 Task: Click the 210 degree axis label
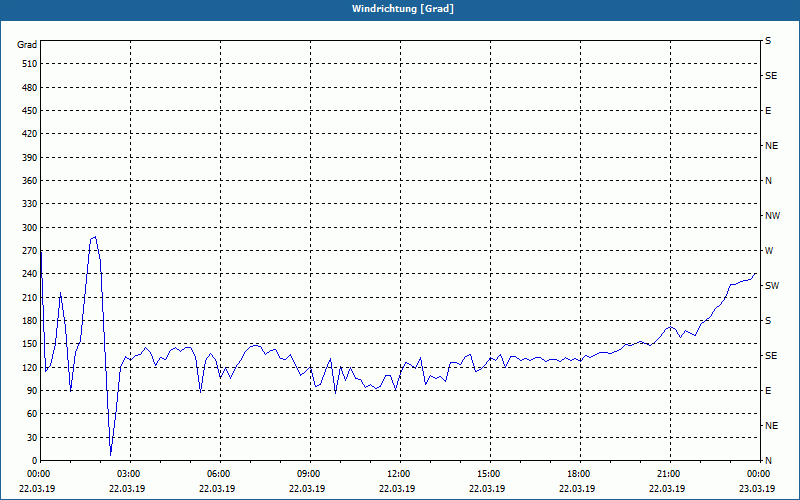click(30, 297)
